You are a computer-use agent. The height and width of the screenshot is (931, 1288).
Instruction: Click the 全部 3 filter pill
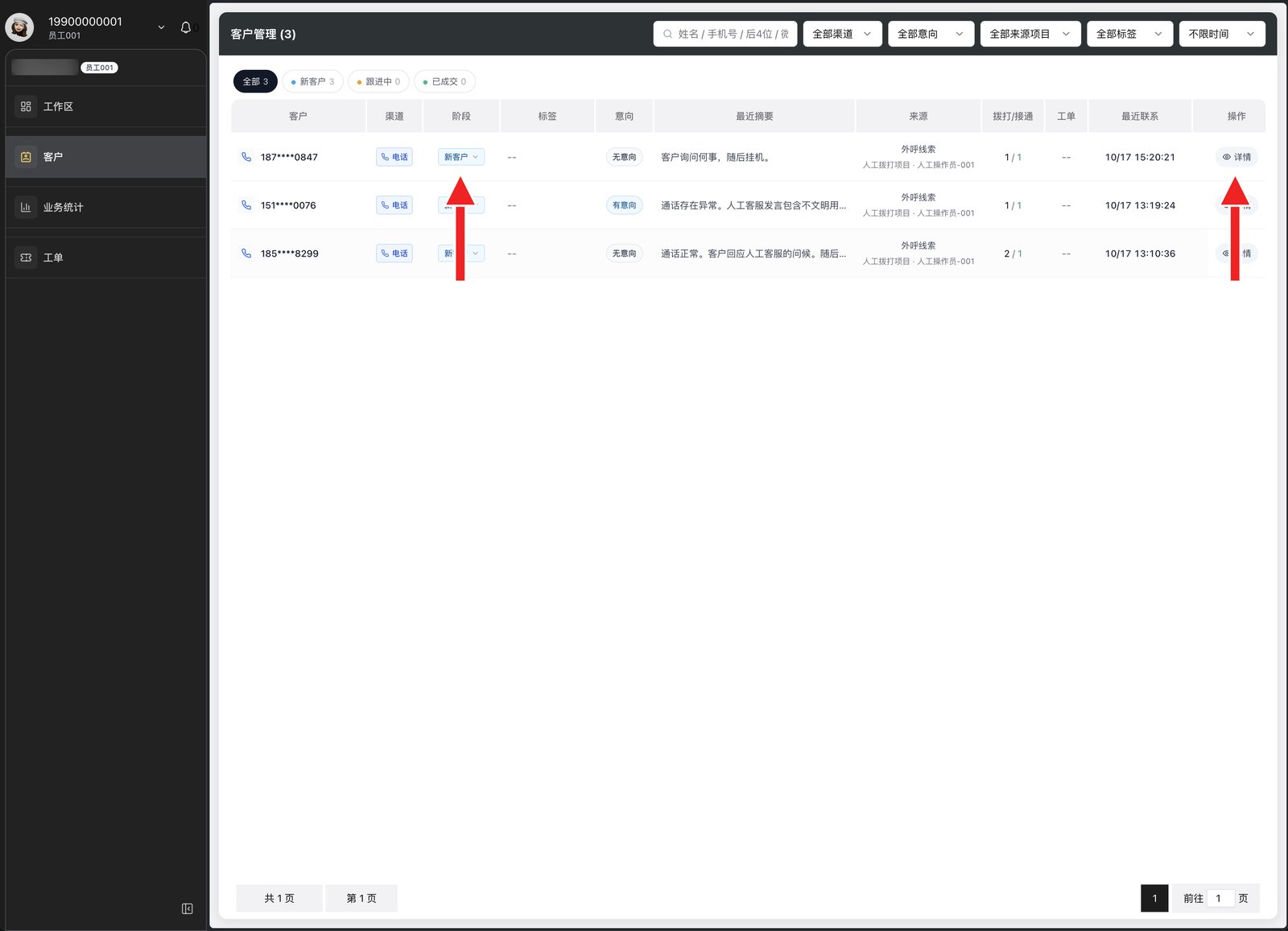(x=255, y=81)
